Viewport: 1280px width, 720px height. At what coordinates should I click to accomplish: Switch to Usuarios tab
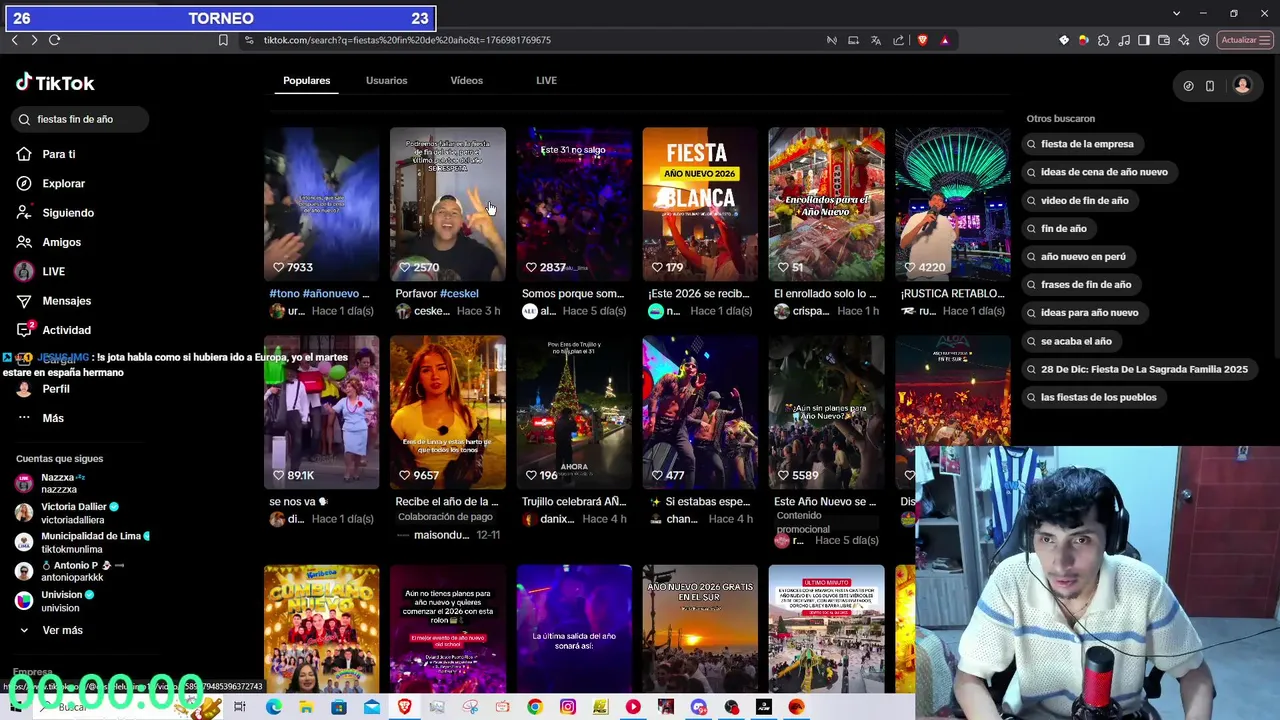click(x=386, y=80)
